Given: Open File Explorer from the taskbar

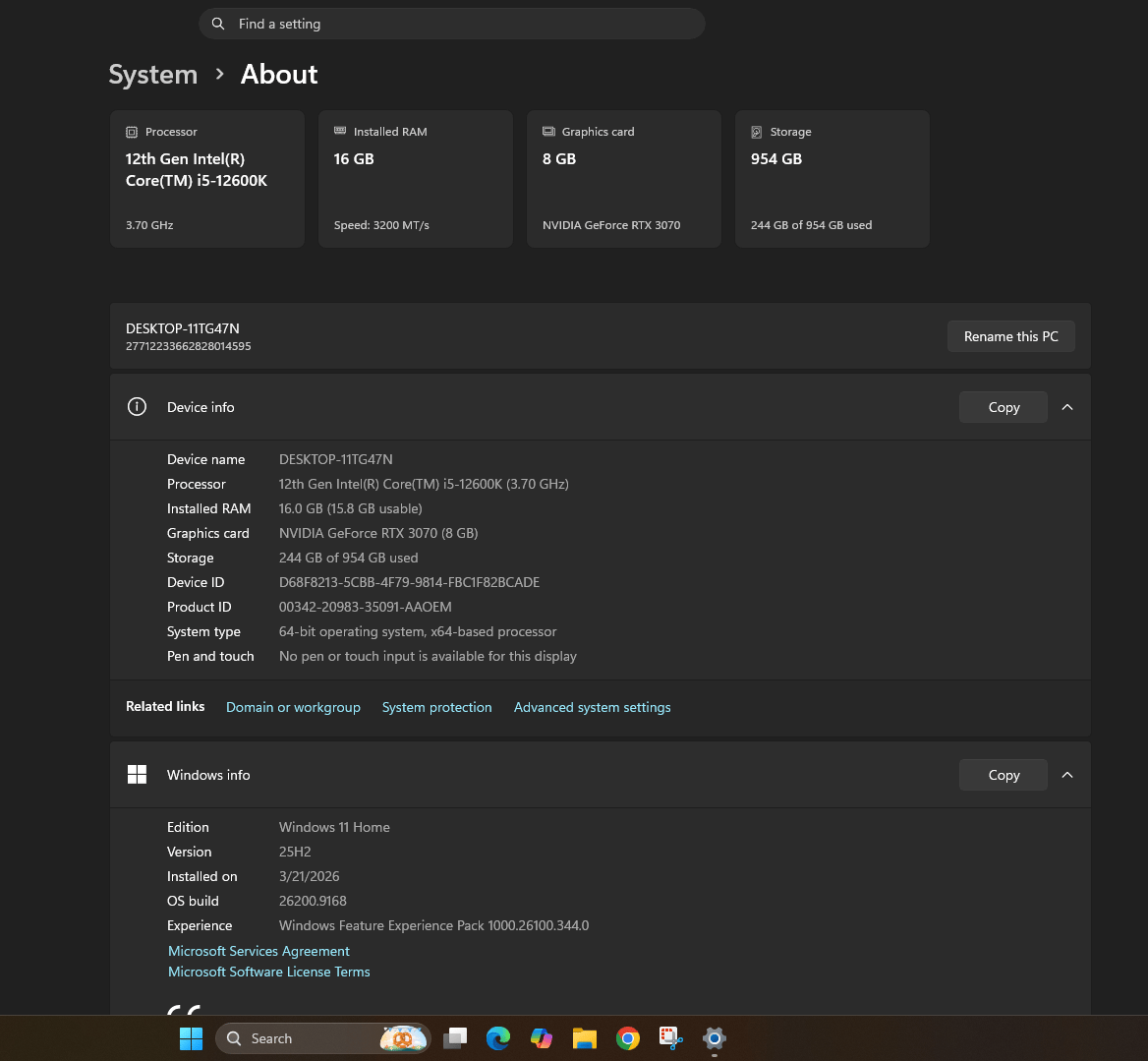Looking at the screenshot, I should [584, 1038].
